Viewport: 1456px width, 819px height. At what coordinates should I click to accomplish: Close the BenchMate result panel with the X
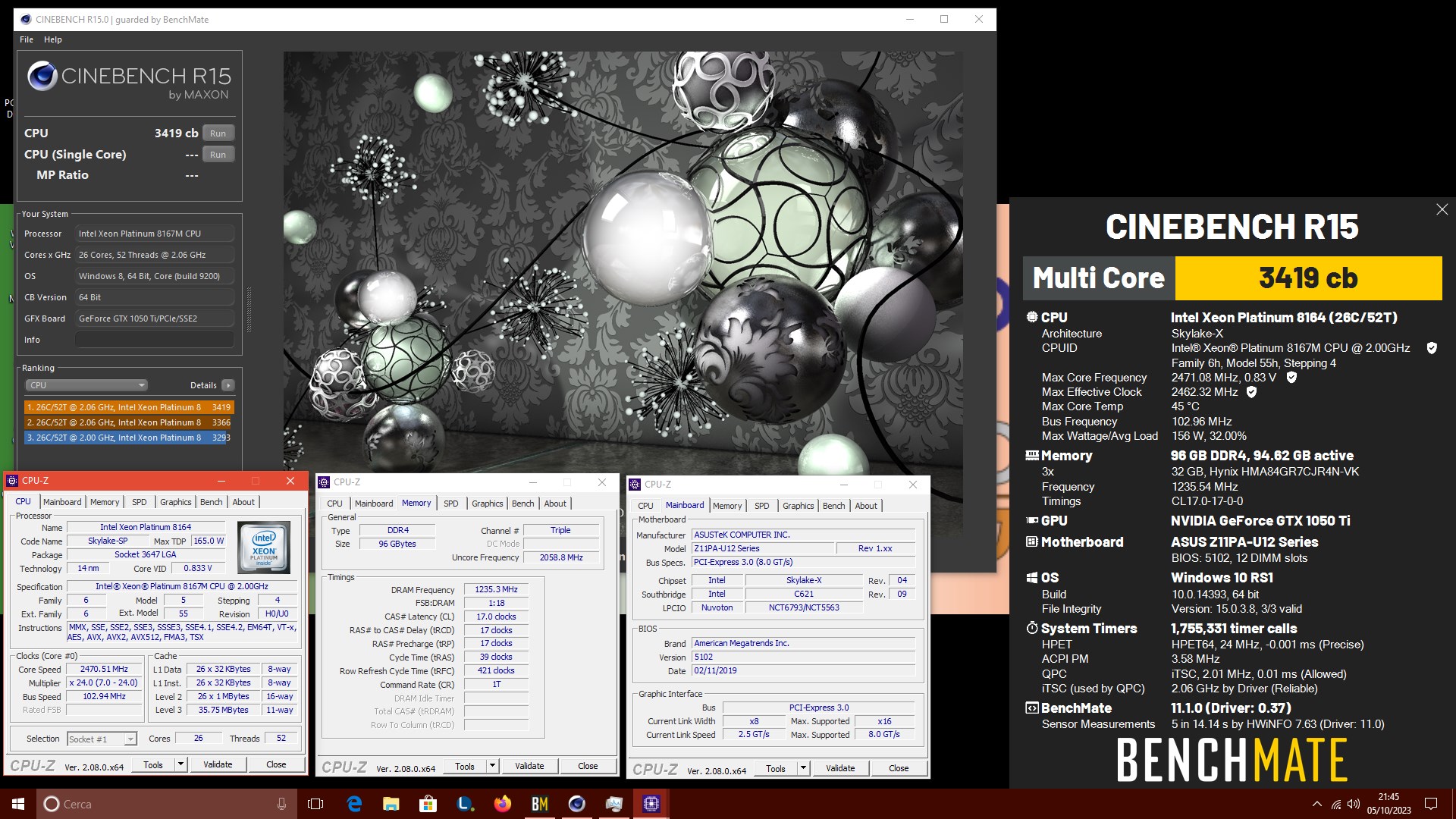[1442, 209]
